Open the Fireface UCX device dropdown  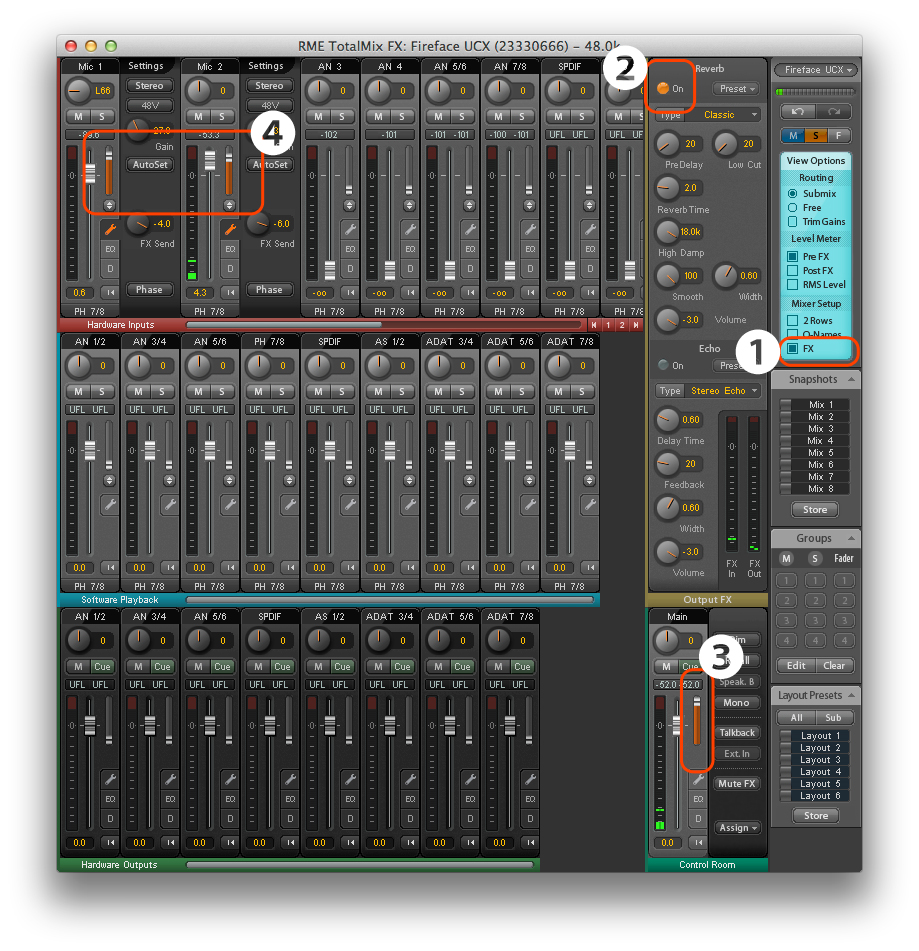817,70
